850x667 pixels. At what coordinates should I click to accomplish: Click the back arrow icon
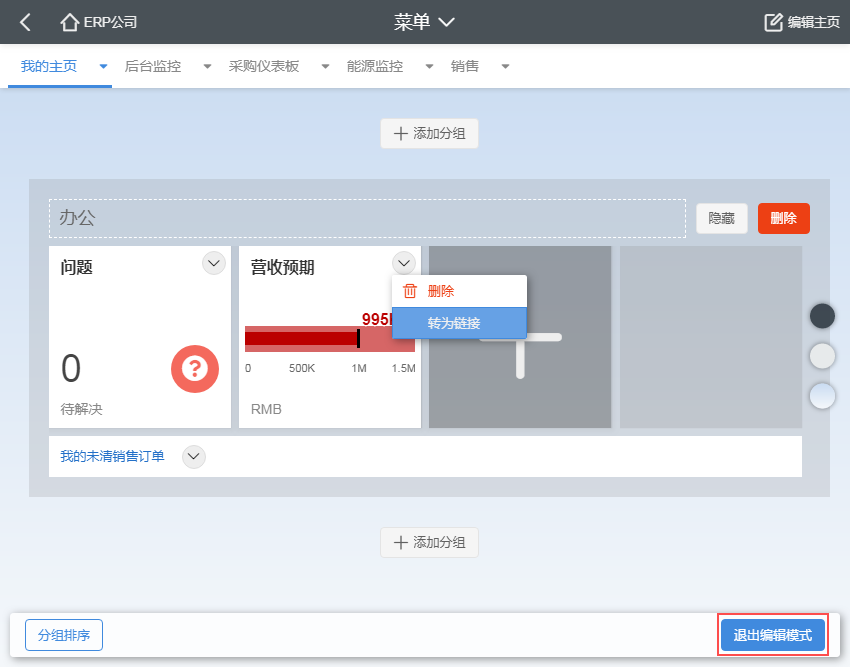point(26,22)
